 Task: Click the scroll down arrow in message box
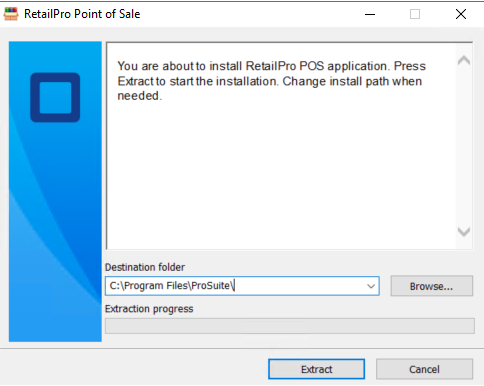(464, 231)
